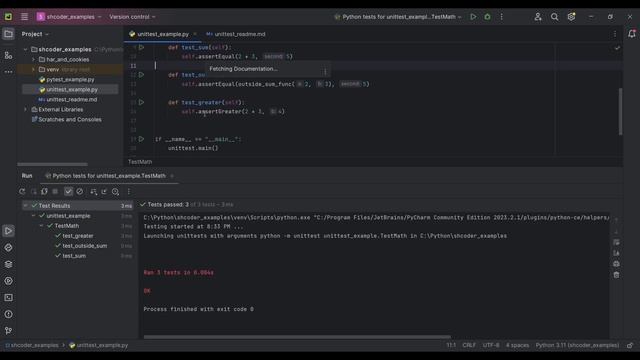Click console horizontal scrollbar

(x=297, y=337)
